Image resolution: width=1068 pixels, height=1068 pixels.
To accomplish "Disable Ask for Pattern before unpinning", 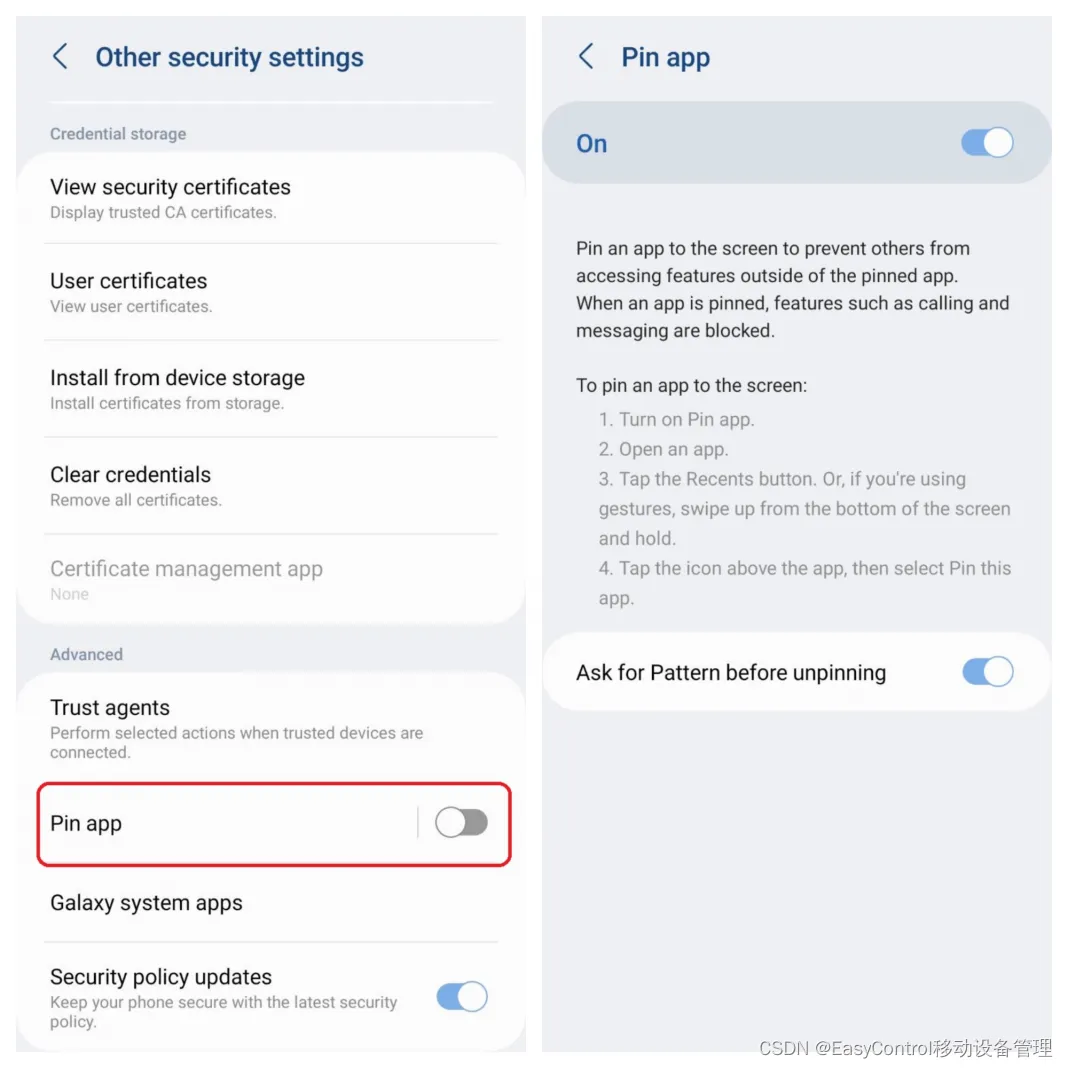I will pos(987,672).
